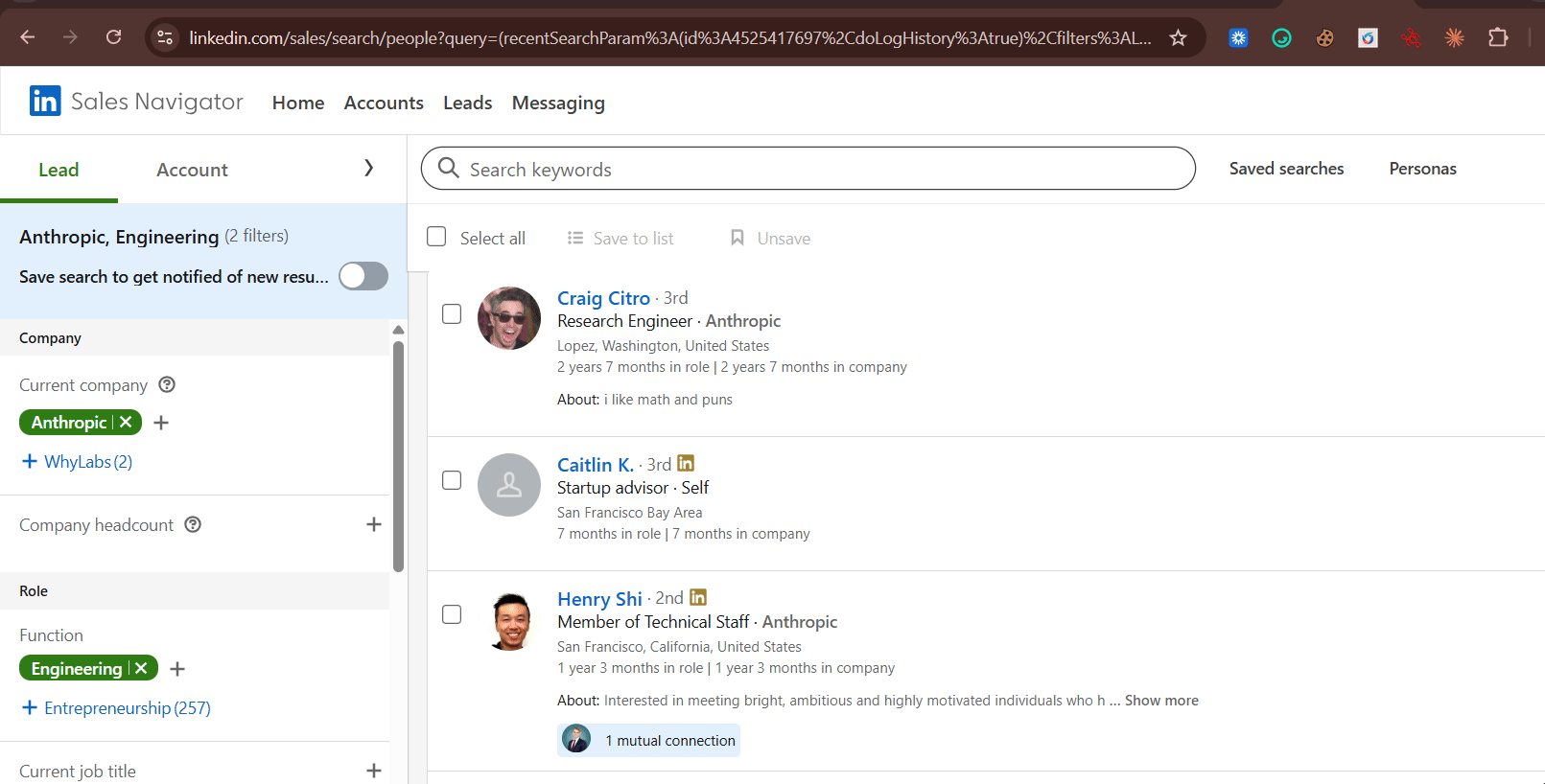Screen dimensions: 1545x784
Task: Expand the Current job title filter
Action: (374, 771)
